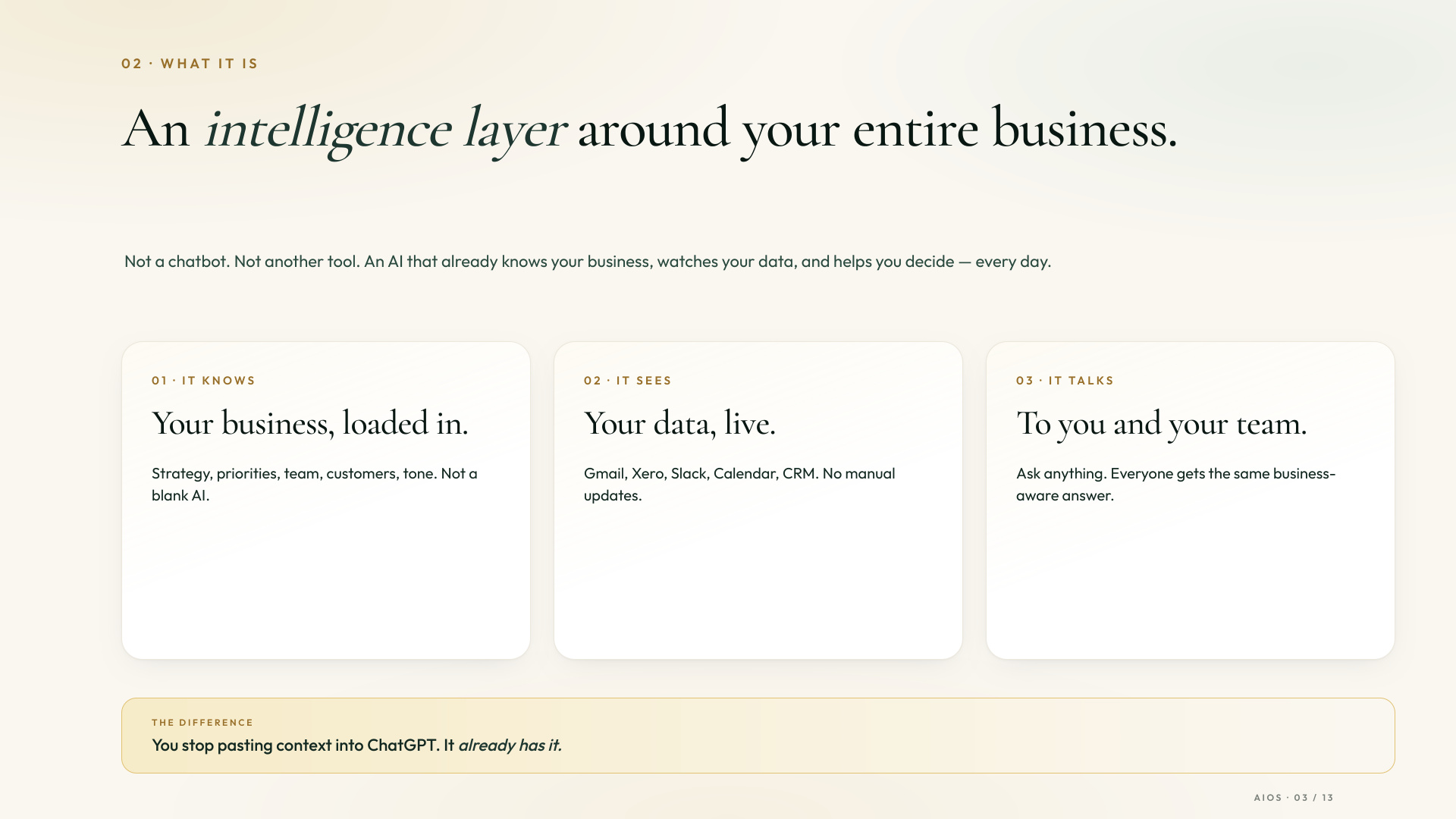Screen dimensions: 1456x819
Task: Click the heading 'Your data, live.'
Action: click(x=680, y=423)
